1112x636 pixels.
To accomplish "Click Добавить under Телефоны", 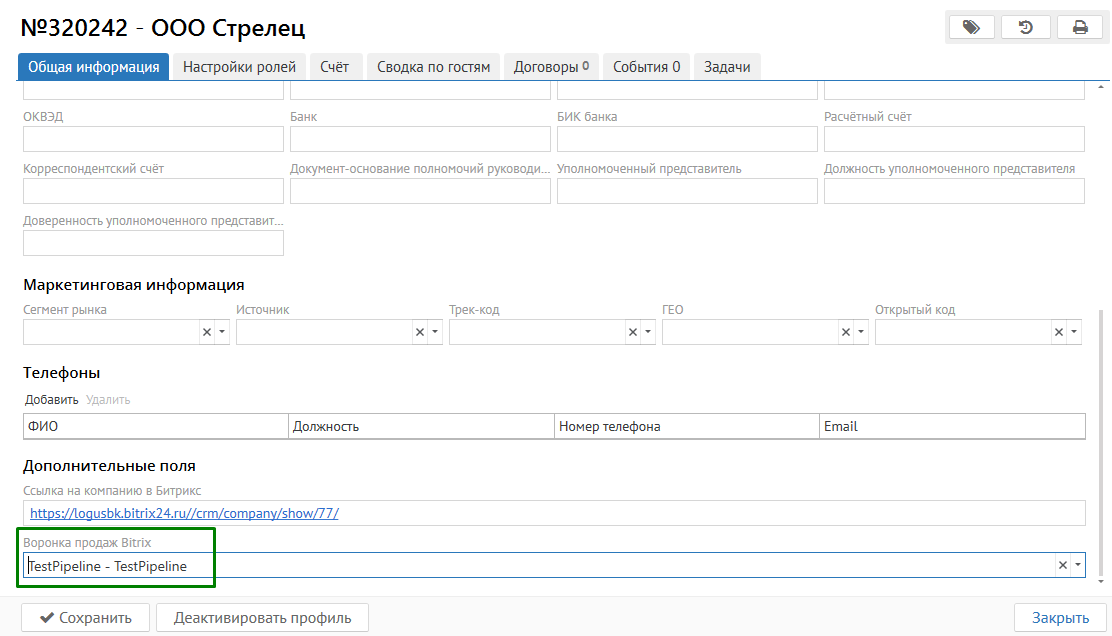I will 51,400.
